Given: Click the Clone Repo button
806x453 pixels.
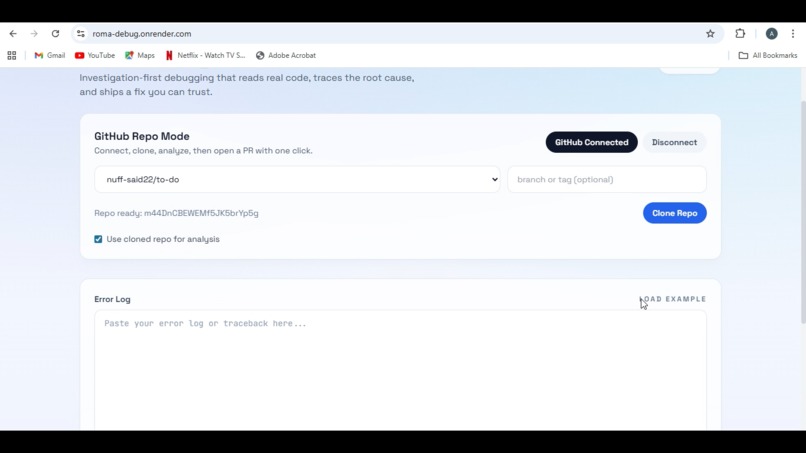Looking at the screenshot, I should 674,213.
